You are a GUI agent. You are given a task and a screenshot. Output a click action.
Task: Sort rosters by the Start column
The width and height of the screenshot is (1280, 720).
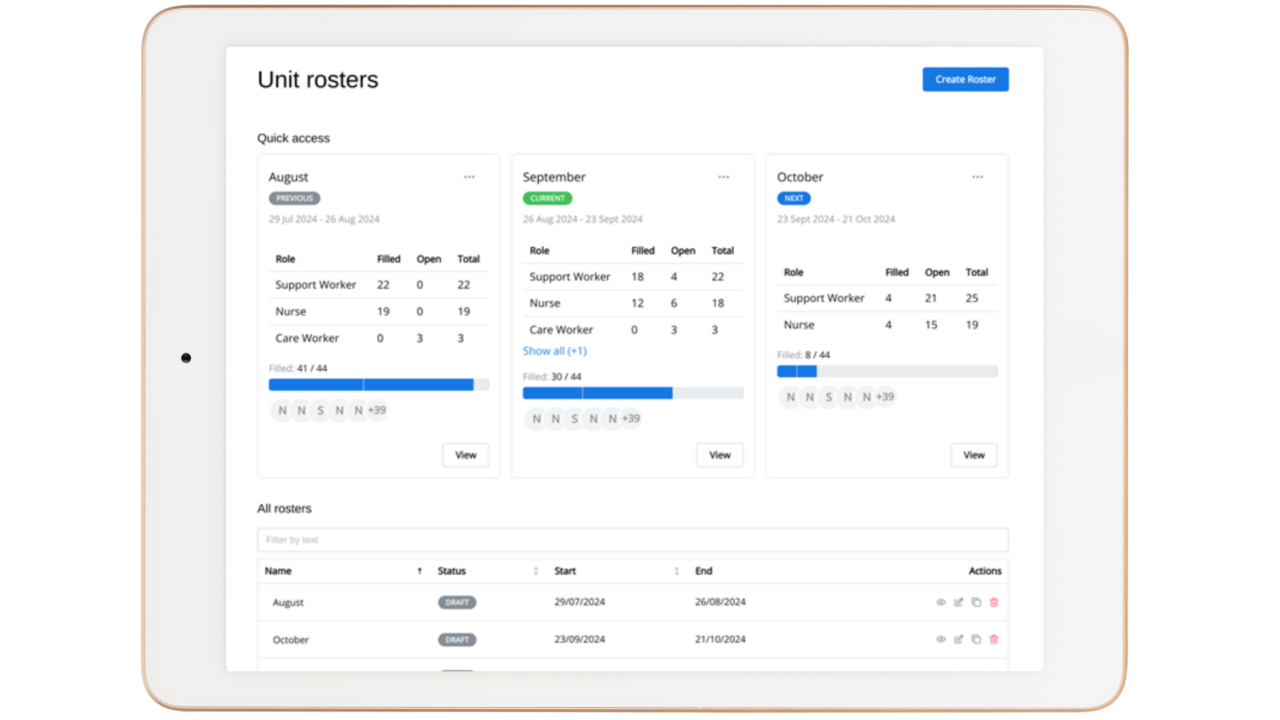point(676,571)
